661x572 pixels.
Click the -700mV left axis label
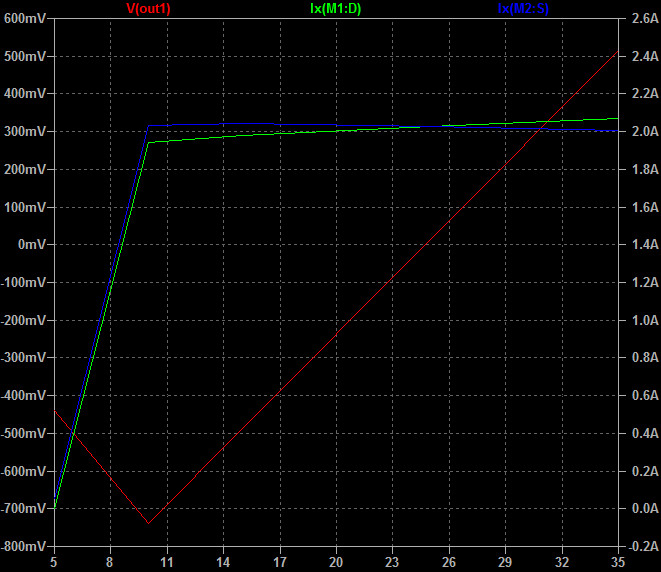point(23,508)
